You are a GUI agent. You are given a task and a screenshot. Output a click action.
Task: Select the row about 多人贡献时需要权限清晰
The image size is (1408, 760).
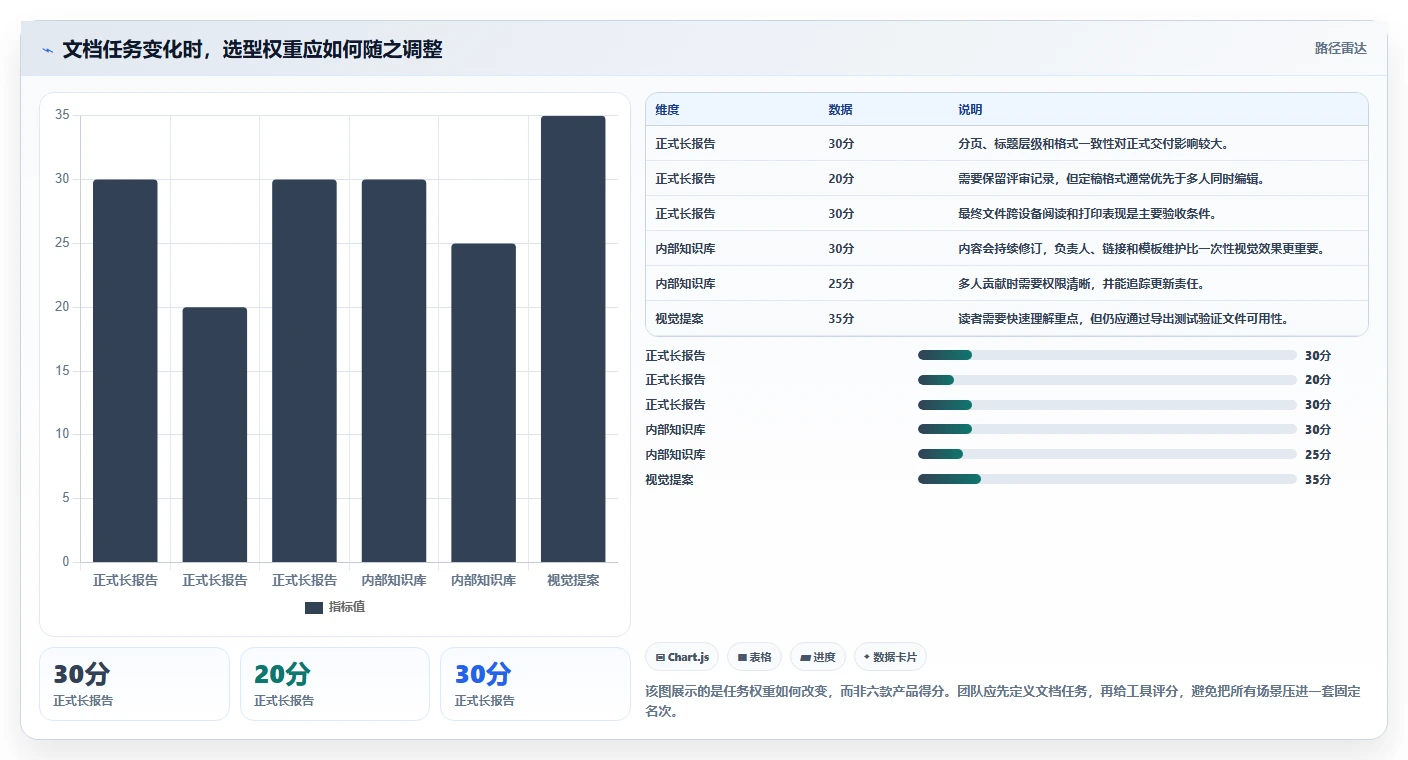click(x=1006, y=284)
